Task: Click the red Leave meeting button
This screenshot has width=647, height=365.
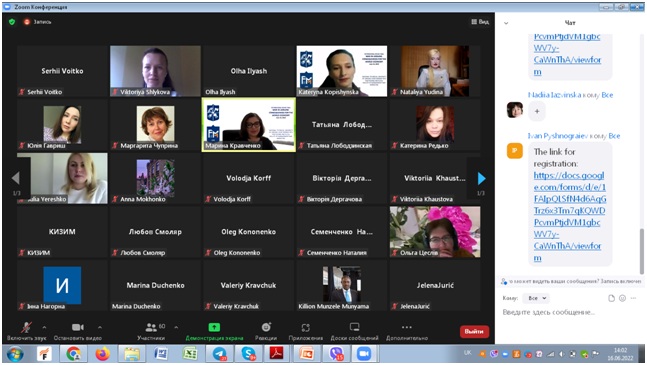Action: click(474, 331)
